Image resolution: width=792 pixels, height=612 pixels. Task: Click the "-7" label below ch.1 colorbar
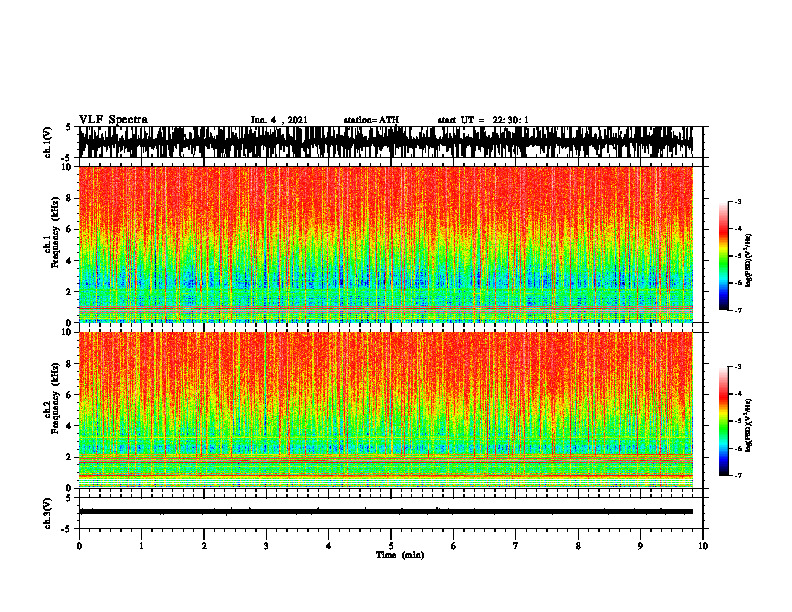tap(738, 310)
